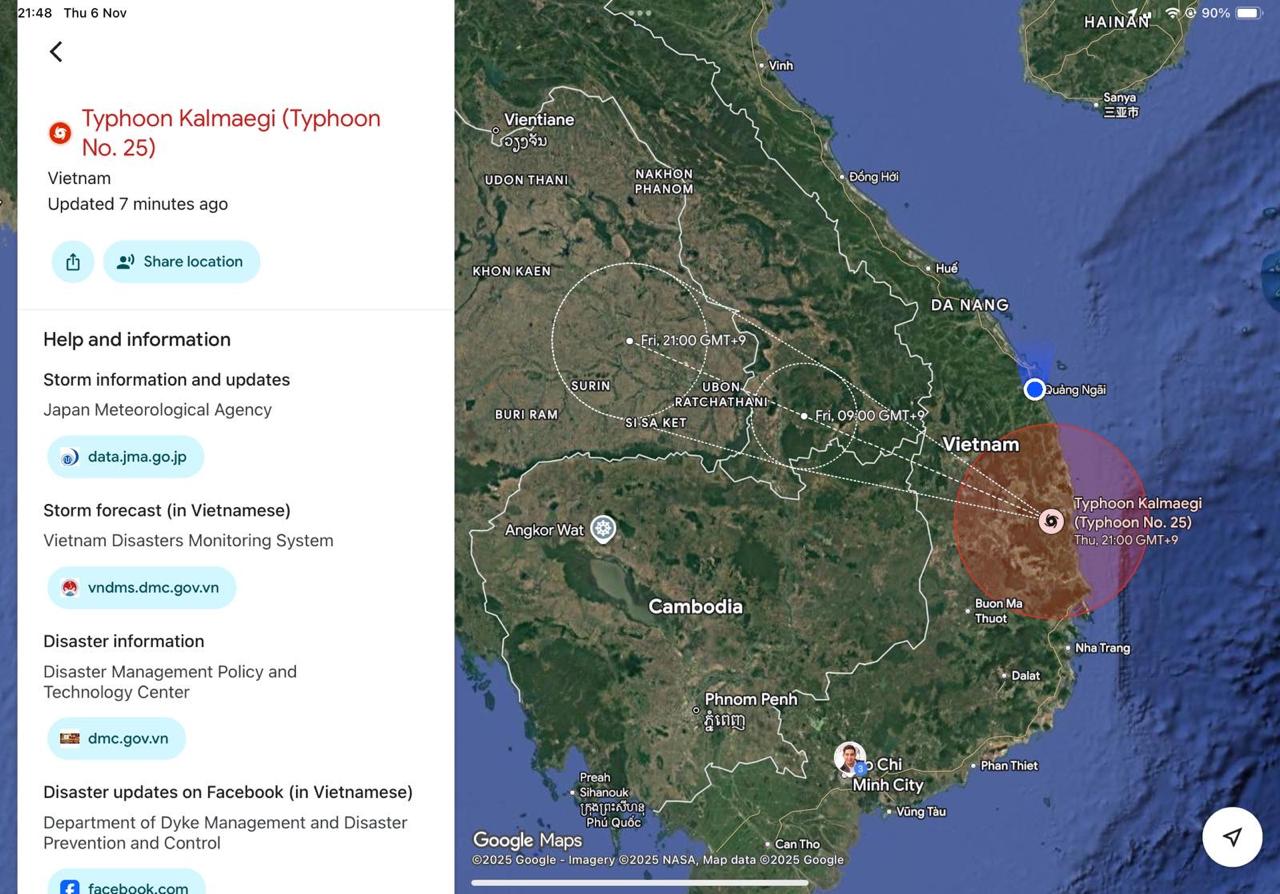Open the vndms.dmc.gov.vn link
Viewport: 1280px width, 894px height.
click(142, 588)
